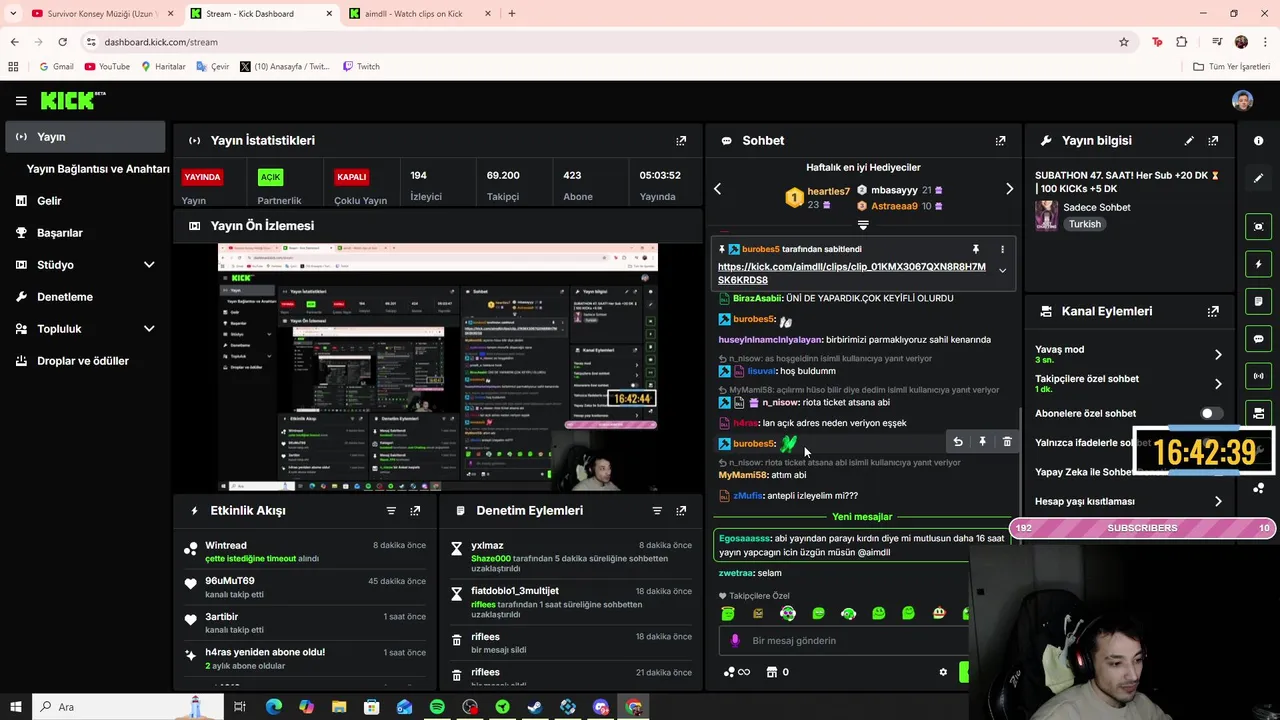The width and height of the screenshot is (1280, 720).
Task: Pop out the Yayın bilgisi panel
Action: point(1213,141)
